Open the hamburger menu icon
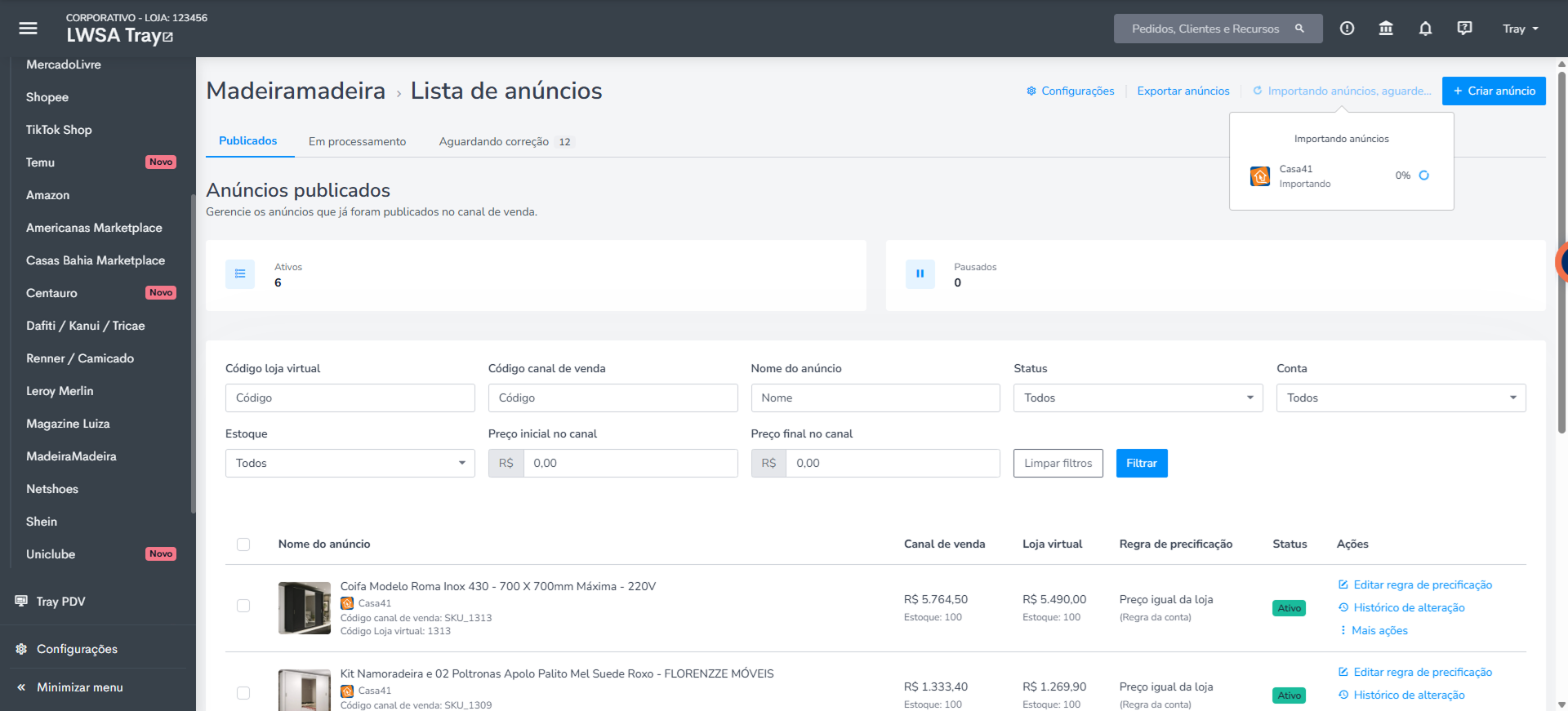 point(28,29)
